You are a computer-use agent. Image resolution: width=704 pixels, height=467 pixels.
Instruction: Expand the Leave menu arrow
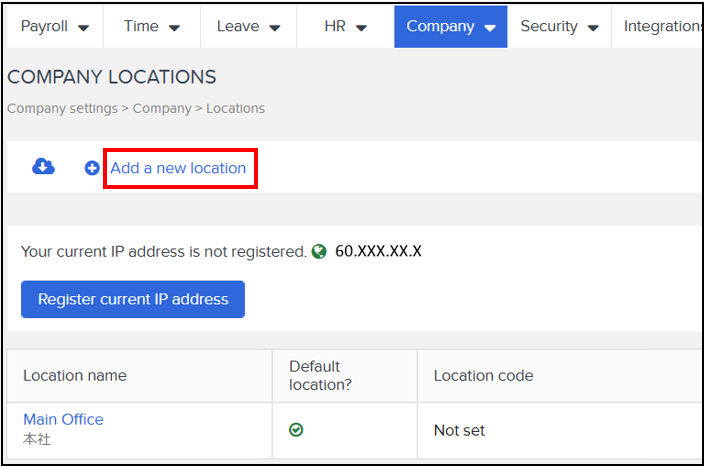[x=275, y=28]
